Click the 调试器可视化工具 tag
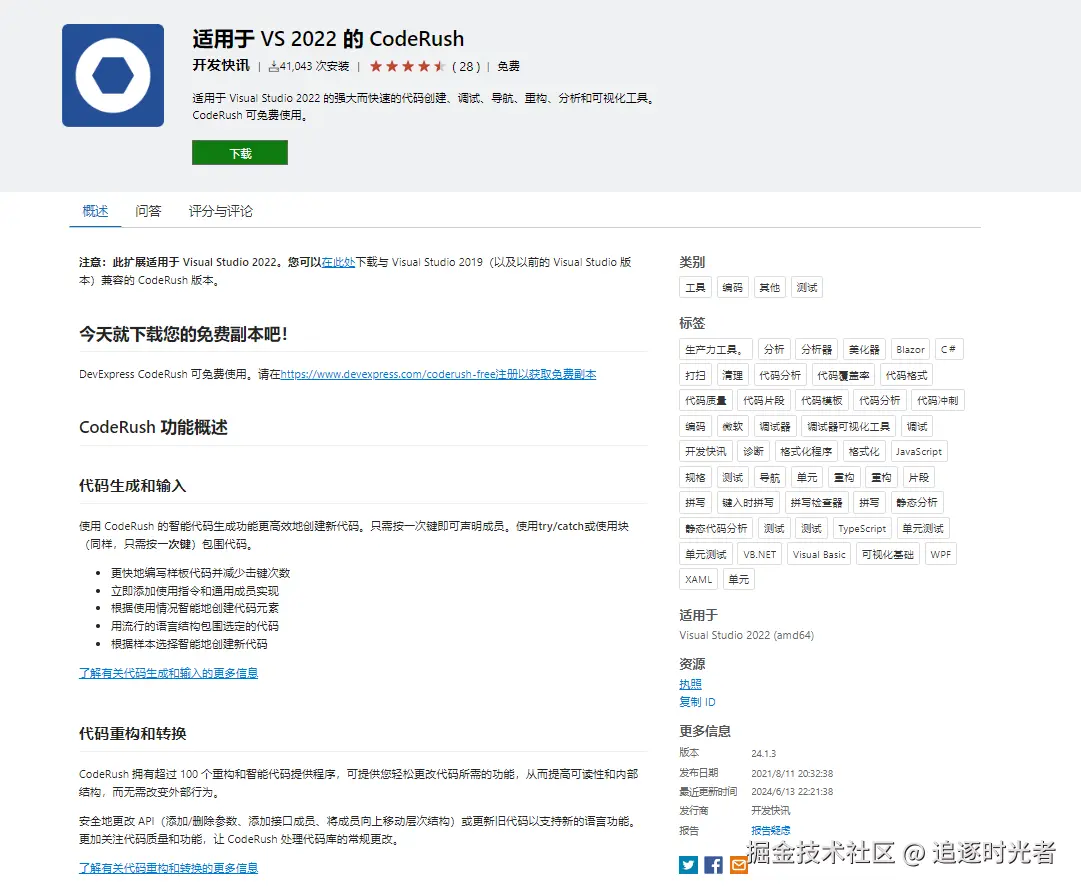This screenshot has height=891, width=1081. 849,426
